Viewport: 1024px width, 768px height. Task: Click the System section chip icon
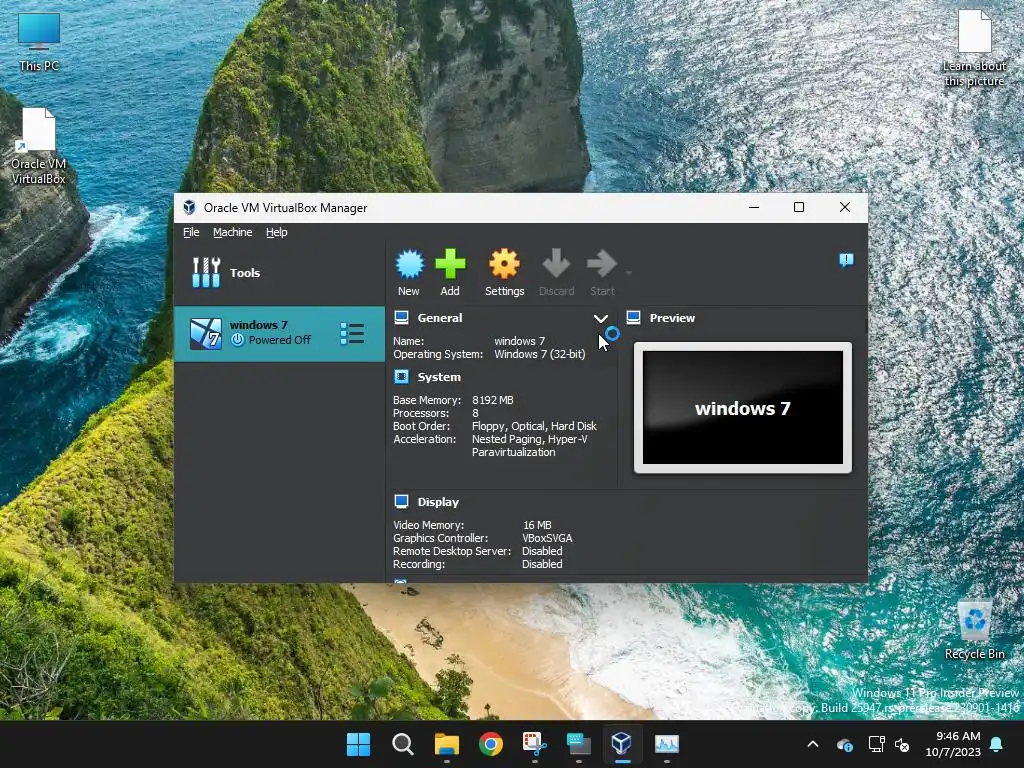point(402,377)
